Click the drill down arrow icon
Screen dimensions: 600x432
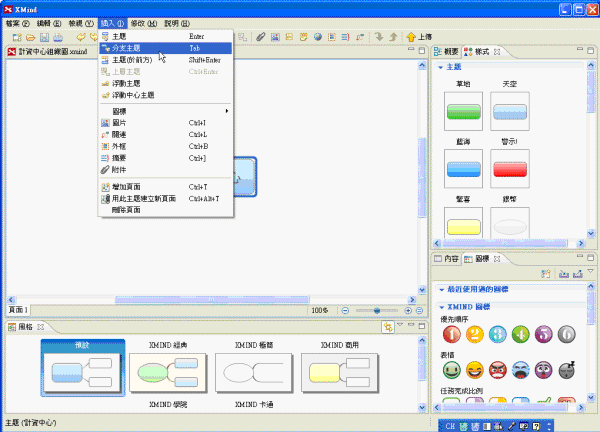pyautogui.click(x=379, y=37)
